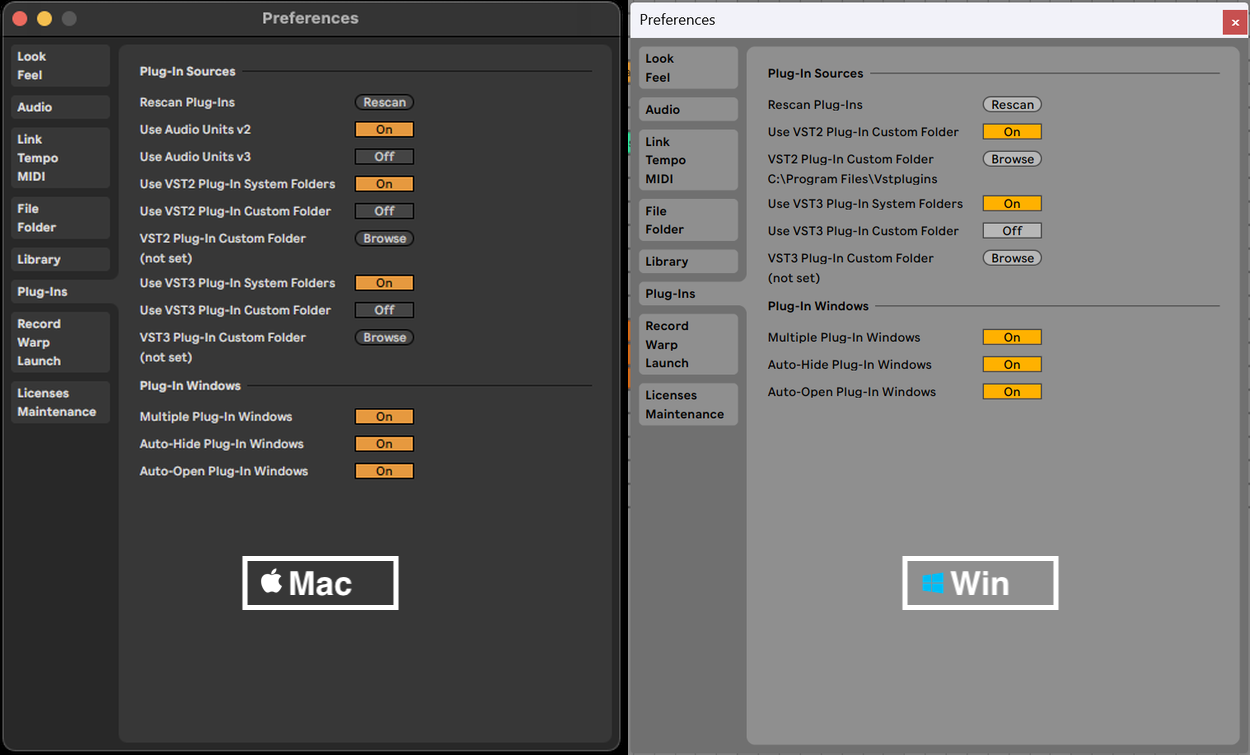The height and width of the screenshot is (755, 1250).
Task: Toggle Auto-Hide Plug-In Windows on Windows
Action: (x=1012, y=365)
